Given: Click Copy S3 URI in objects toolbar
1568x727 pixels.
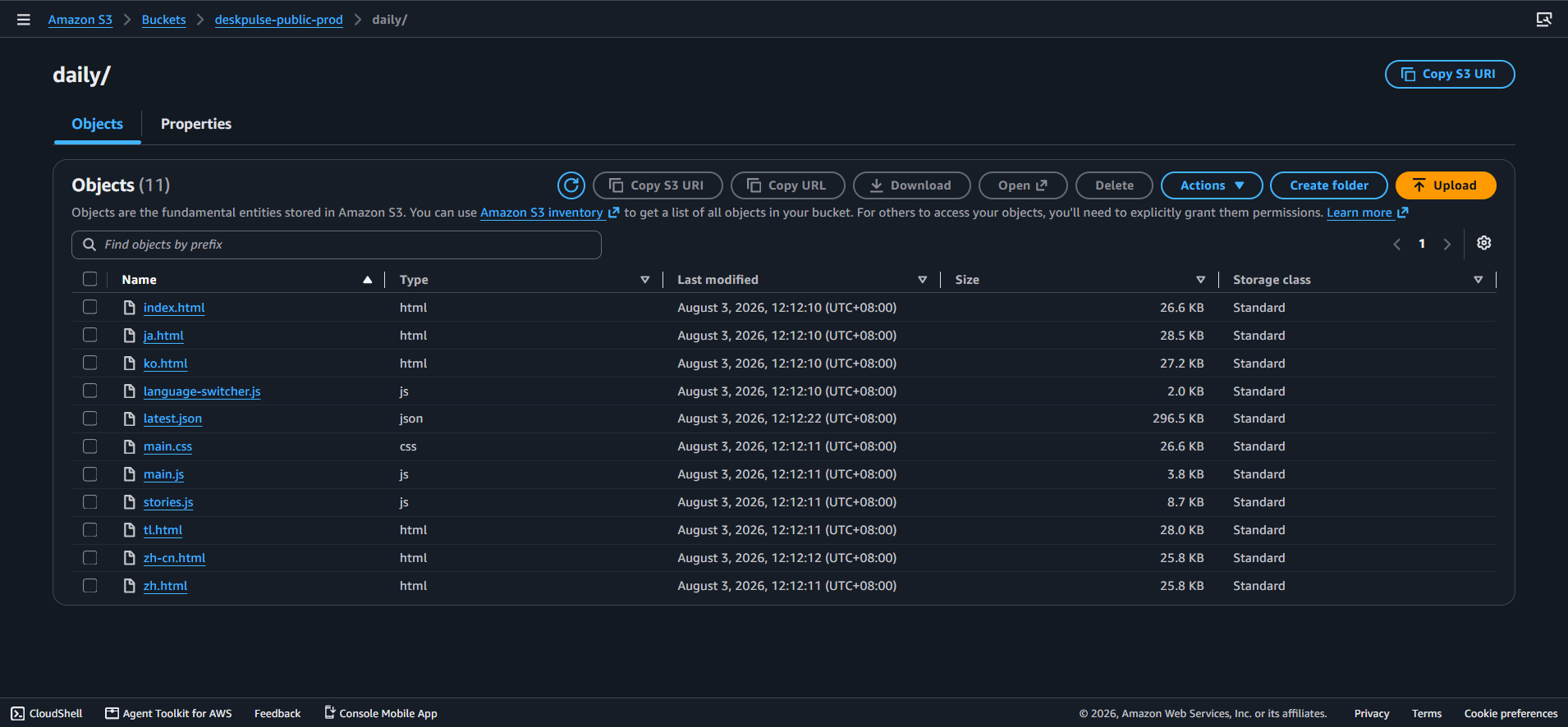Looking at the screenshot, I should [658, 185].
